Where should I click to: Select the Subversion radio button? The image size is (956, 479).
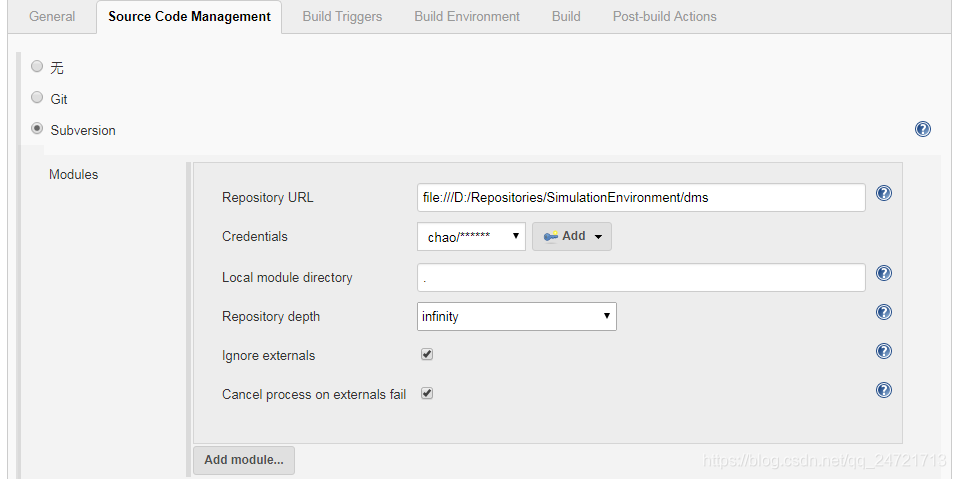[x=37, y=129]
